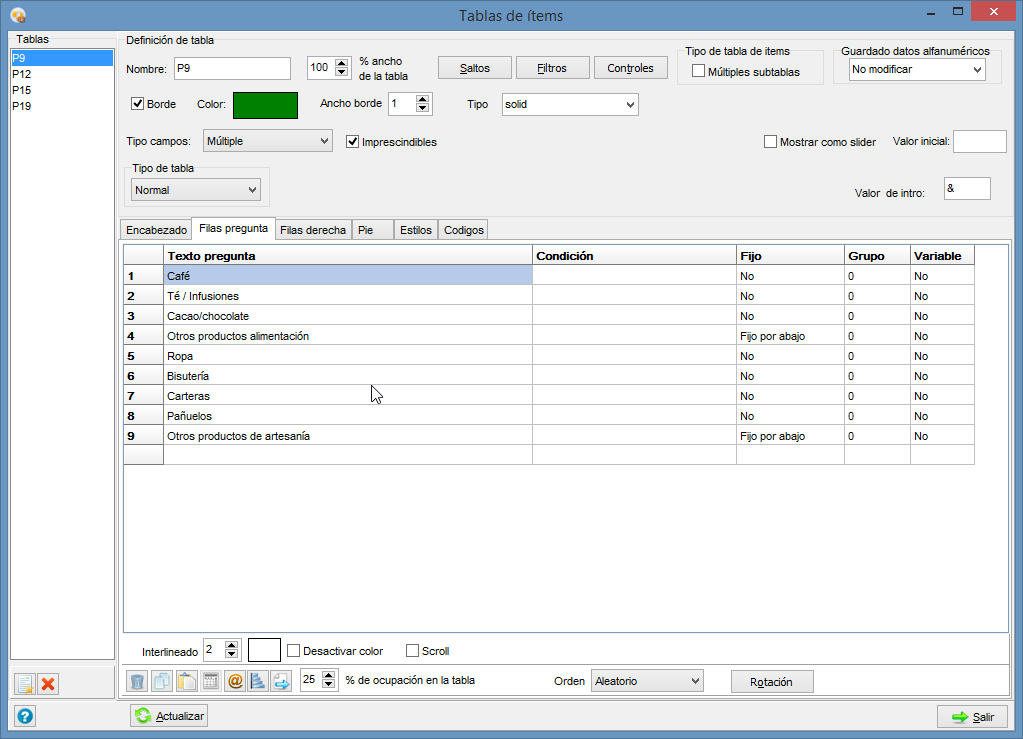Image resolution: width=1023 pixels, height=739 pixels.
Task: Enable Mostrar como slider checkbox
Action: coord(771,142)
